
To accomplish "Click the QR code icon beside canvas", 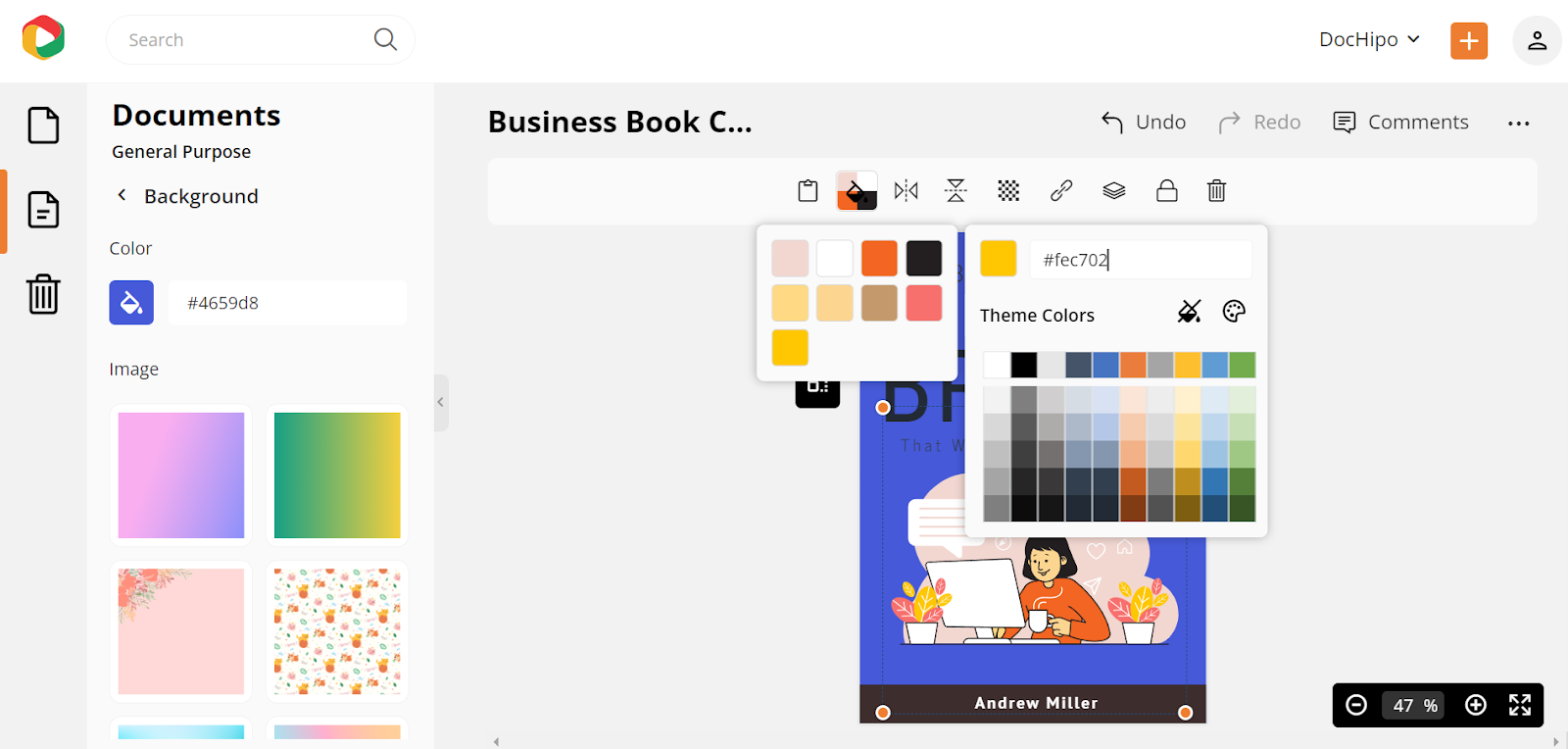I will pyautogui.click(x=817, y=386).
